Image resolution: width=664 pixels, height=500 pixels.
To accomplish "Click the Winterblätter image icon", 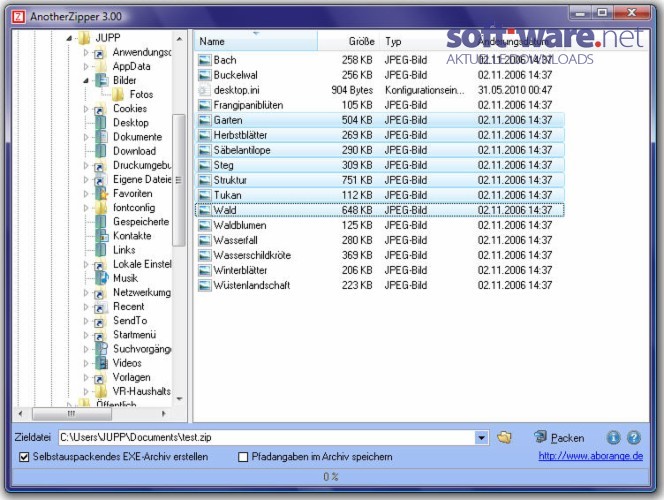I will point(205,271).
